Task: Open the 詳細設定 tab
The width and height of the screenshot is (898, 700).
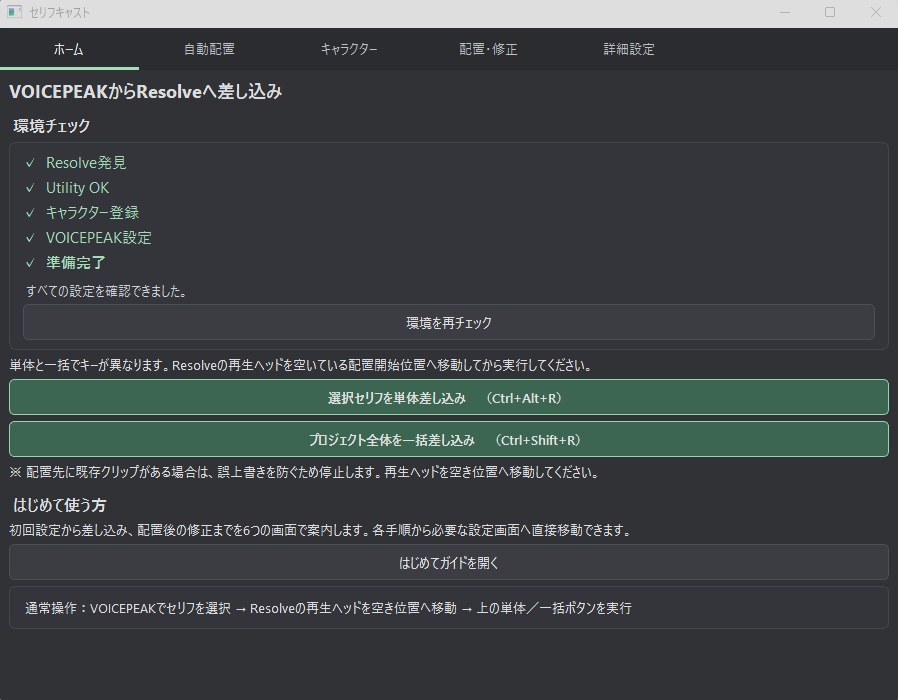Action: [x=629, y=49]
